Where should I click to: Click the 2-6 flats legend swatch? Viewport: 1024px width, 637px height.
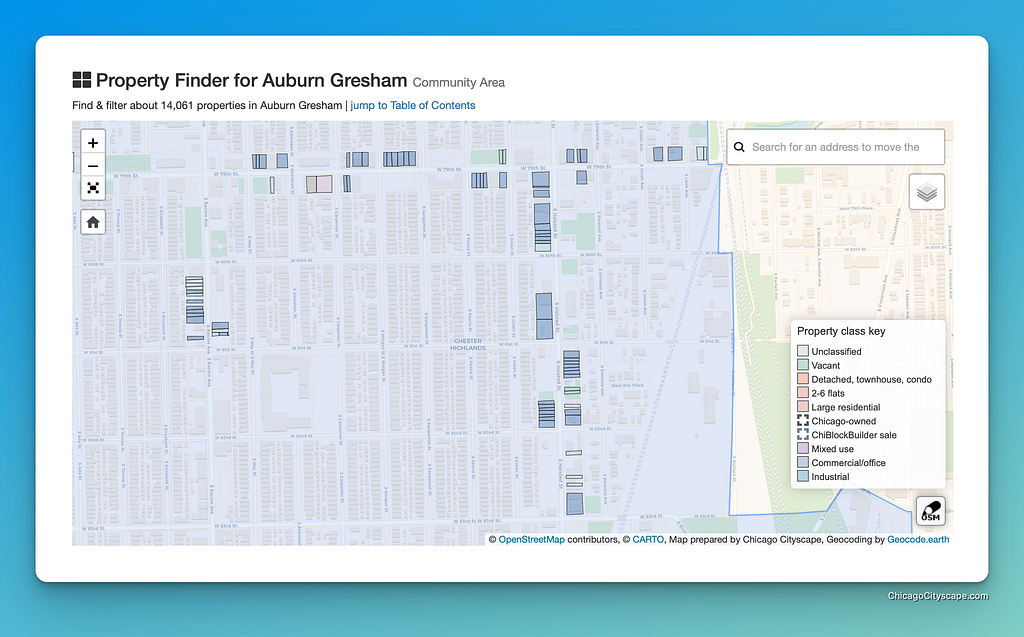[x=803, y=393]
